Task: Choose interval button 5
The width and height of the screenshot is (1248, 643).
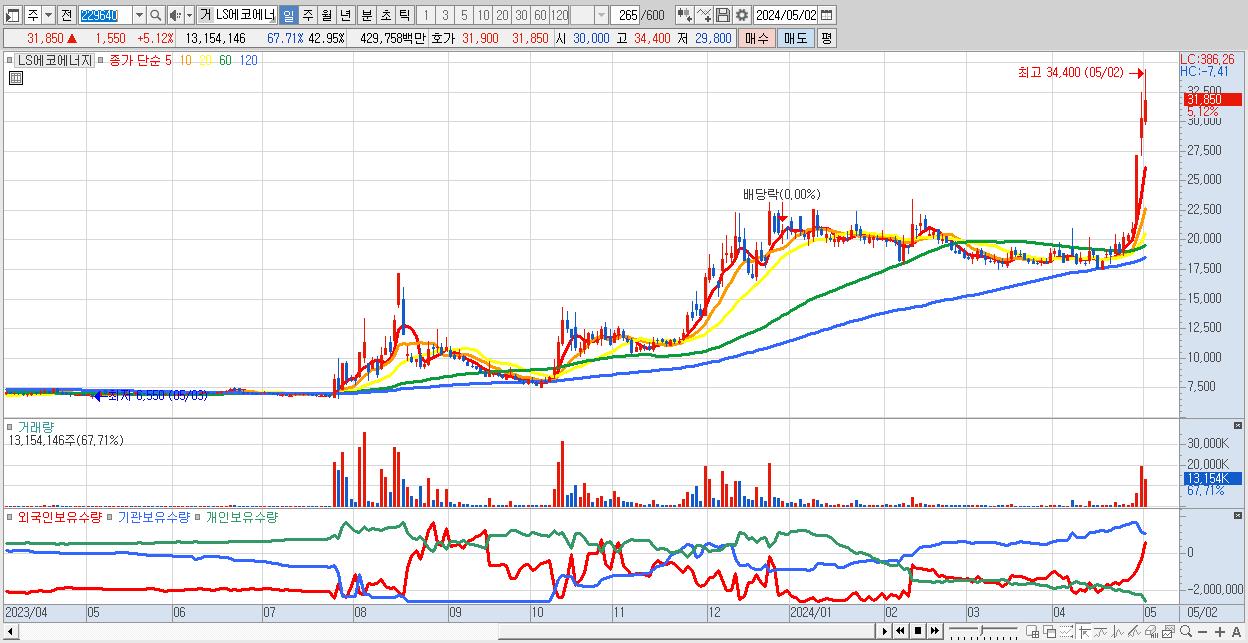Action: (x=464, y=15)
